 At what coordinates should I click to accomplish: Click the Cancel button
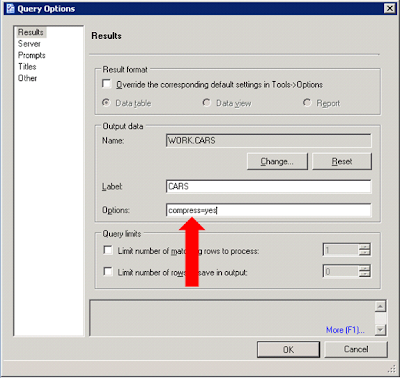(x=356, y=349)
